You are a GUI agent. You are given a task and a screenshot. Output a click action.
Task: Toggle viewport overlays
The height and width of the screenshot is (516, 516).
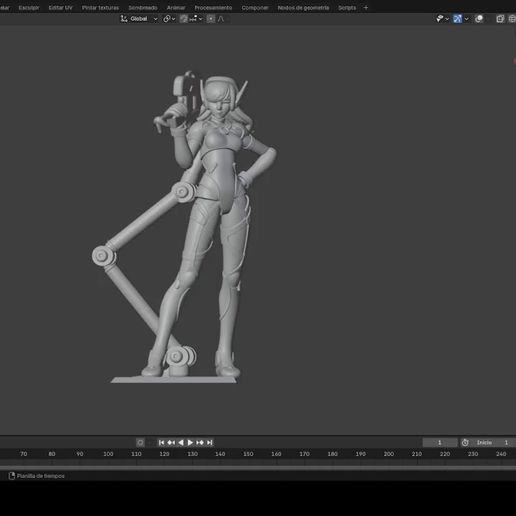coord(479,19)
